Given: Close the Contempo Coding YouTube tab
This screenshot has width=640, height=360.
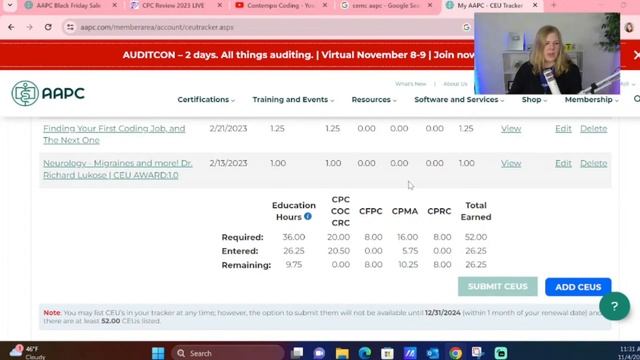Looking at the screenshot, I should pos(324,5).
